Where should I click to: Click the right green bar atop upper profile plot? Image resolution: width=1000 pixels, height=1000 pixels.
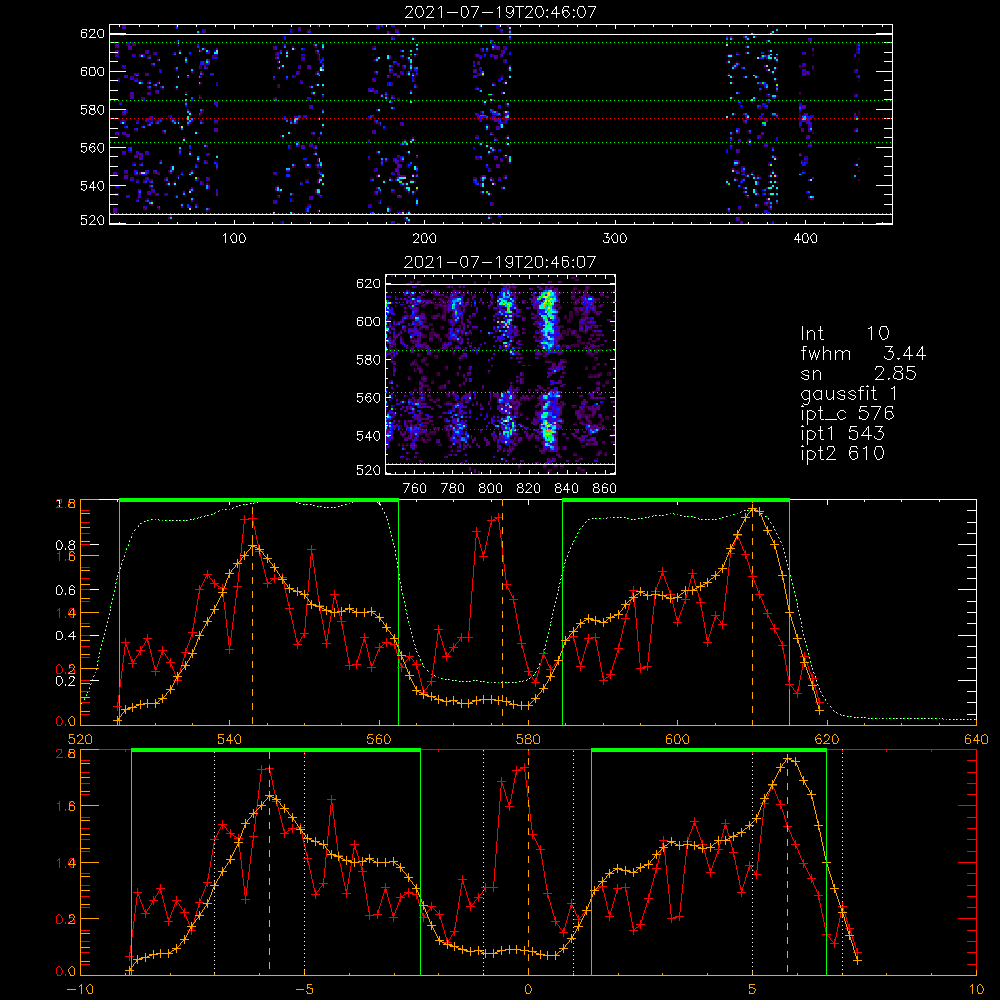(x=676, y=500)
